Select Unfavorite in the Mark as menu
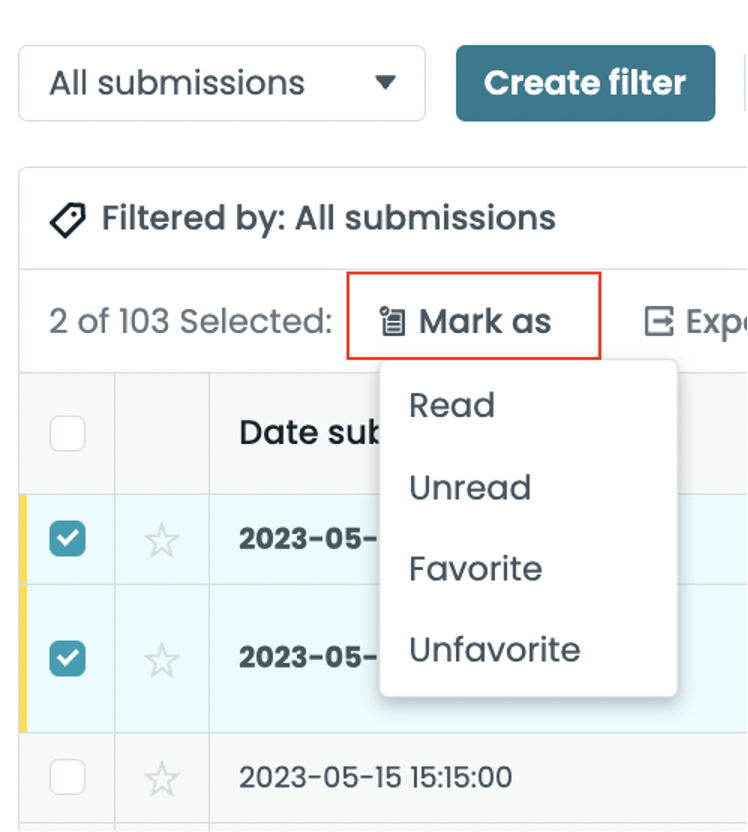 [494, 650]
